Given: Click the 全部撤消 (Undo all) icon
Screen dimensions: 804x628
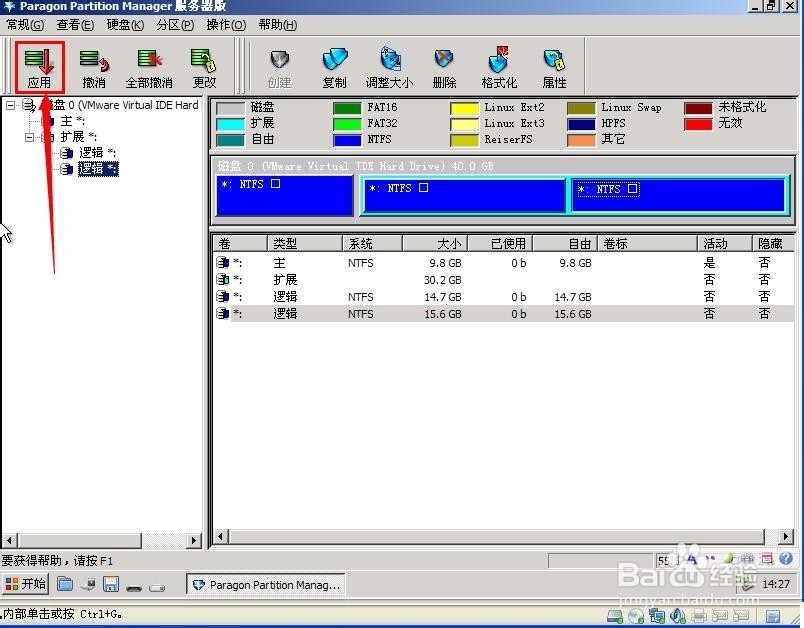Looking at the screenshot, I should [149, 67].
